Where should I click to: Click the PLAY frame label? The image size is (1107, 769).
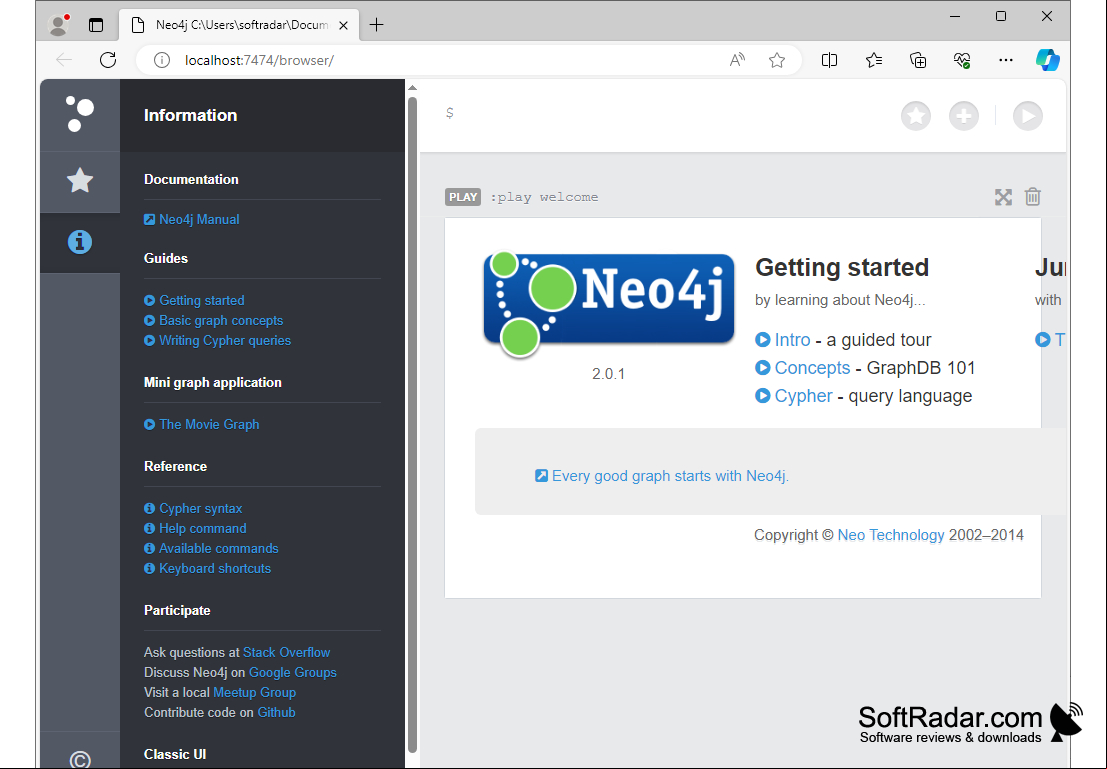click(x=463, y=197)
